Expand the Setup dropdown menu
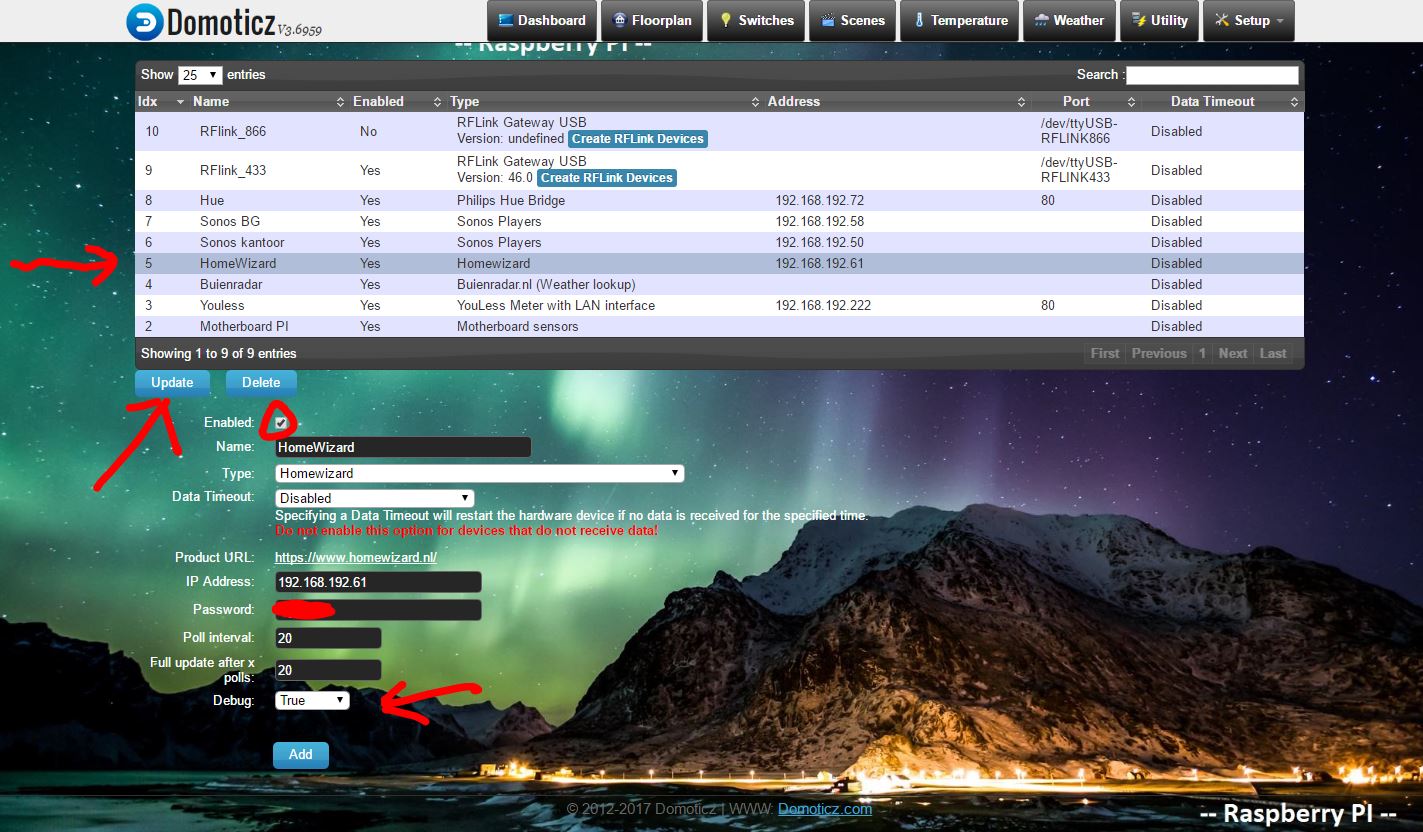 coord(1249,21)
